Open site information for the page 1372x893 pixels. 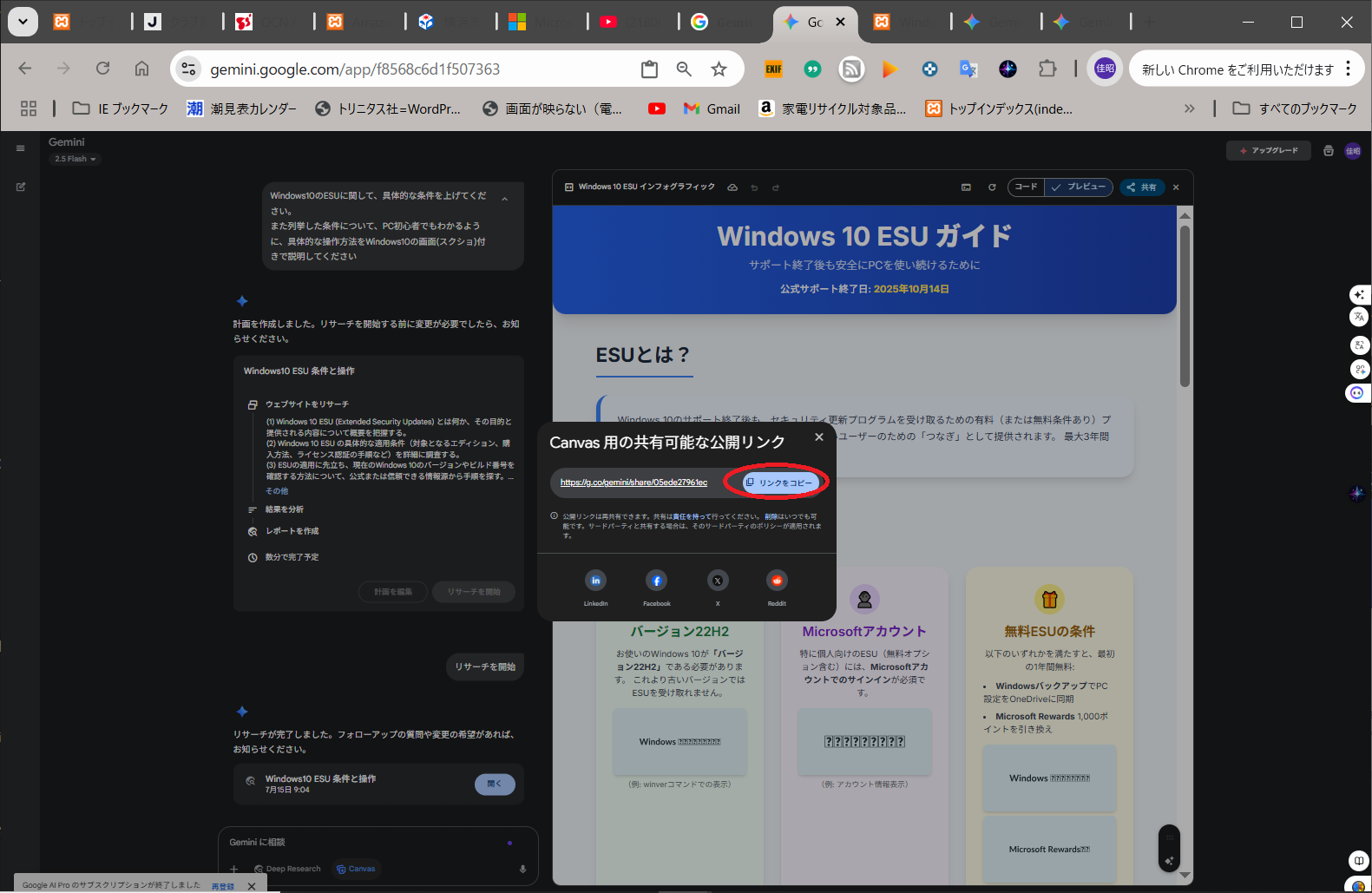[x=188, y=69]
